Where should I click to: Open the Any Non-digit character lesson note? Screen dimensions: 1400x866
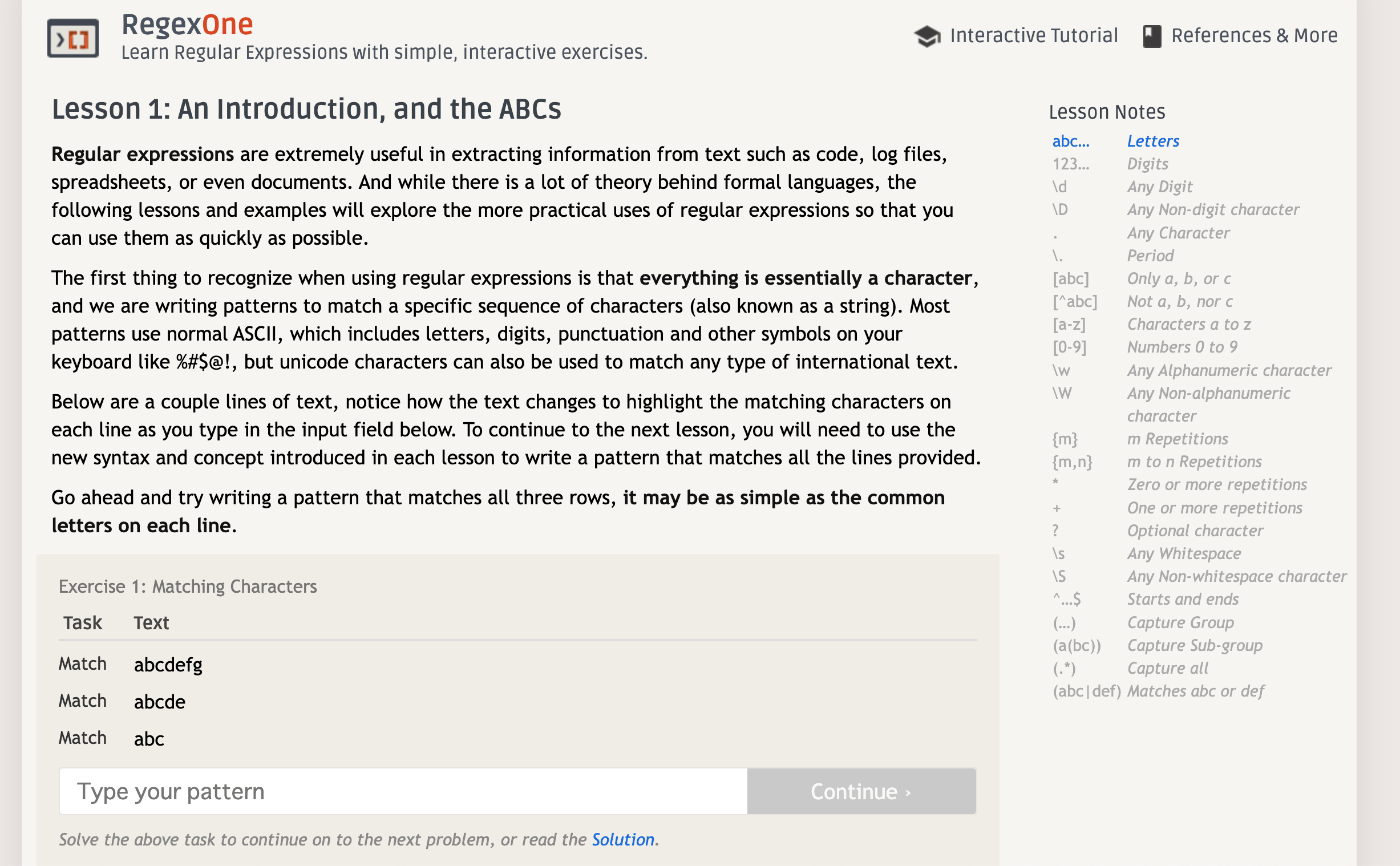point(1213,210)
